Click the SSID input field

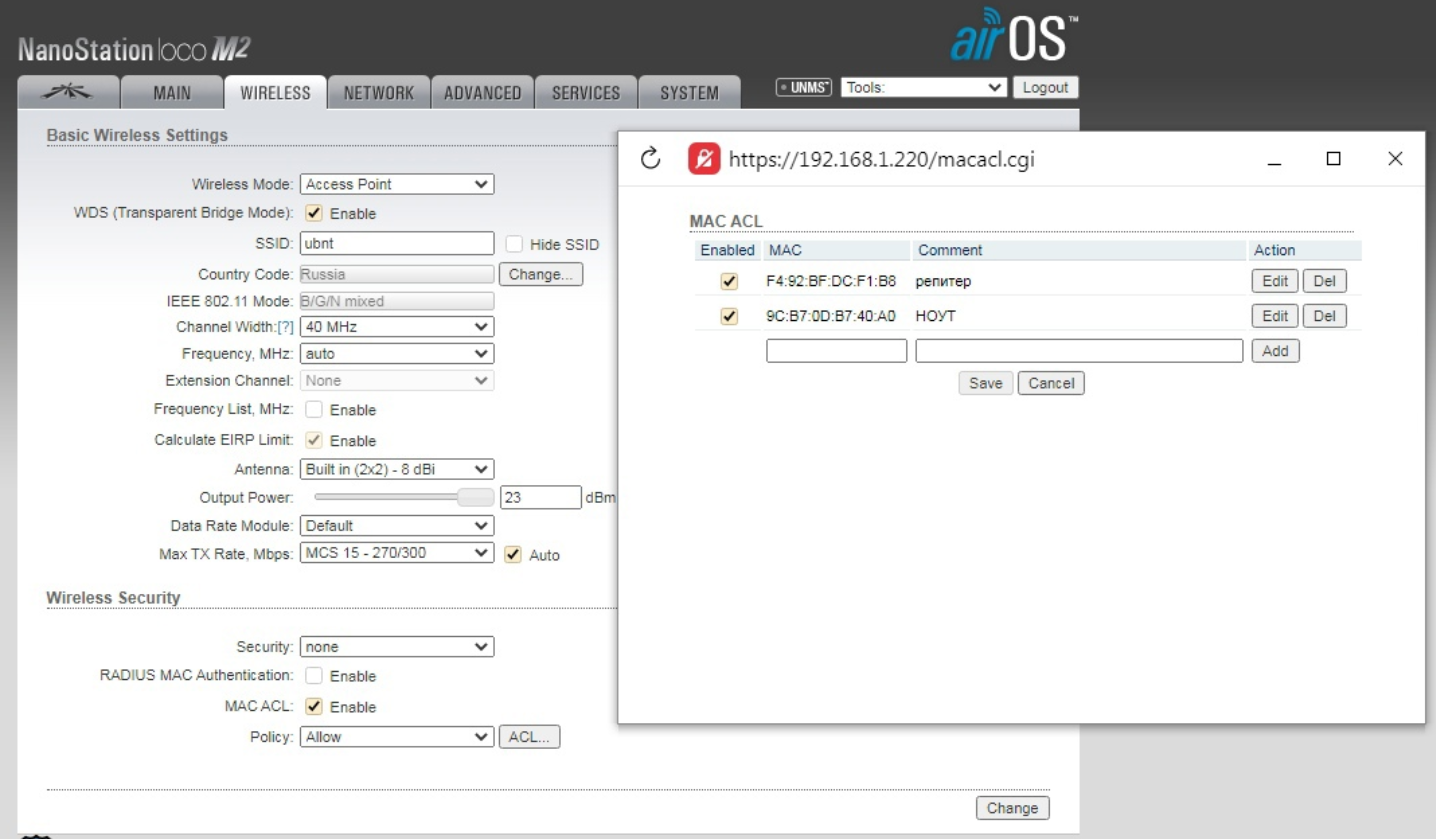pyautogui.click(x=397, y=243)
